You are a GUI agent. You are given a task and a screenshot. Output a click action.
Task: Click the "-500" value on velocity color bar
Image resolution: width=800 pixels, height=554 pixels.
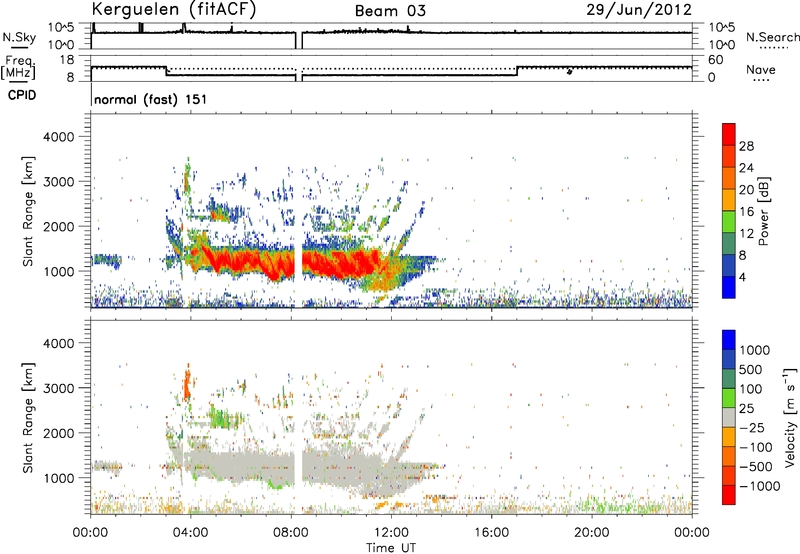click(x=756, y=467)
